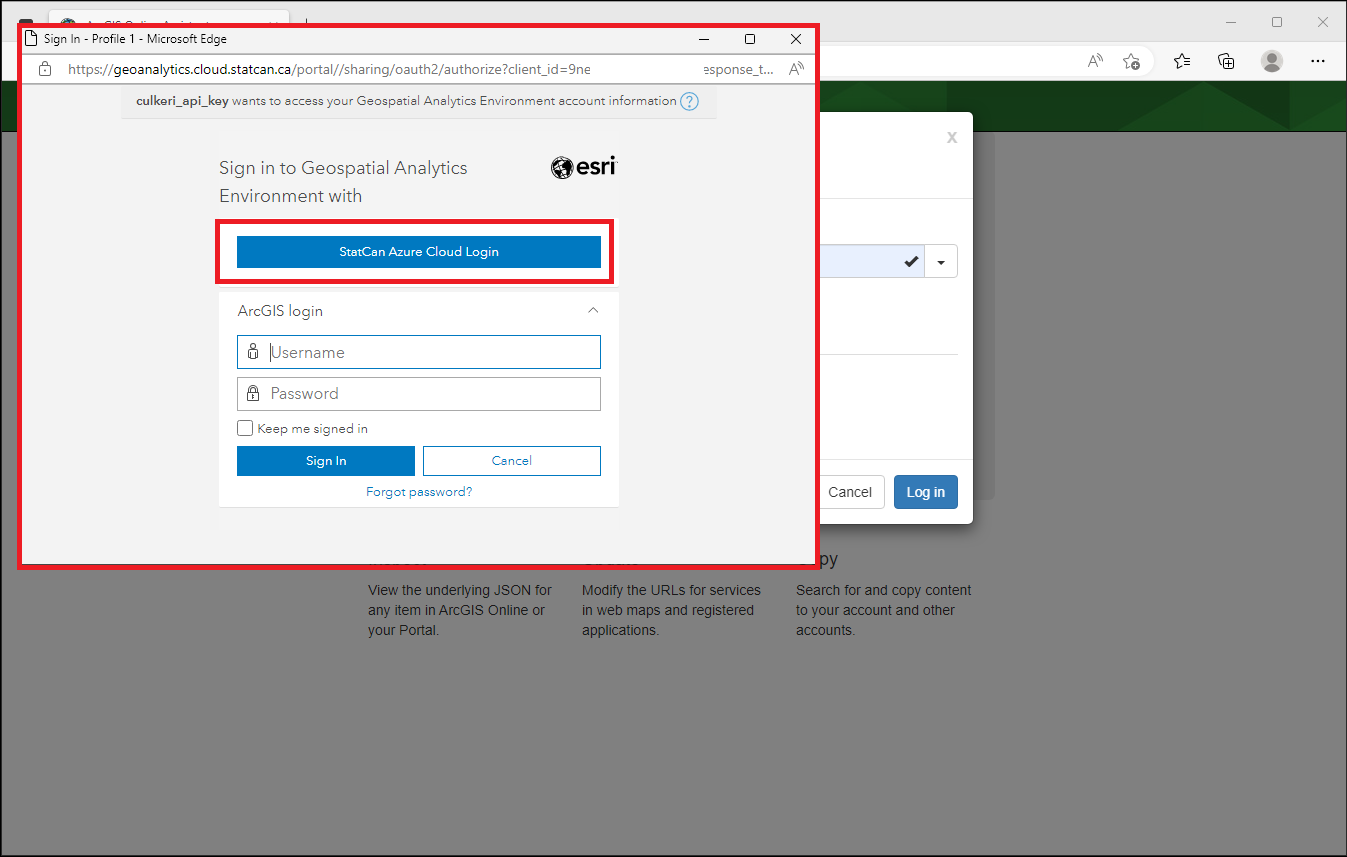Open the portal dropdown arrow in background dialog
This screenshot has height=857, width=1347.
pyautogui.click(x=941, y=262)
